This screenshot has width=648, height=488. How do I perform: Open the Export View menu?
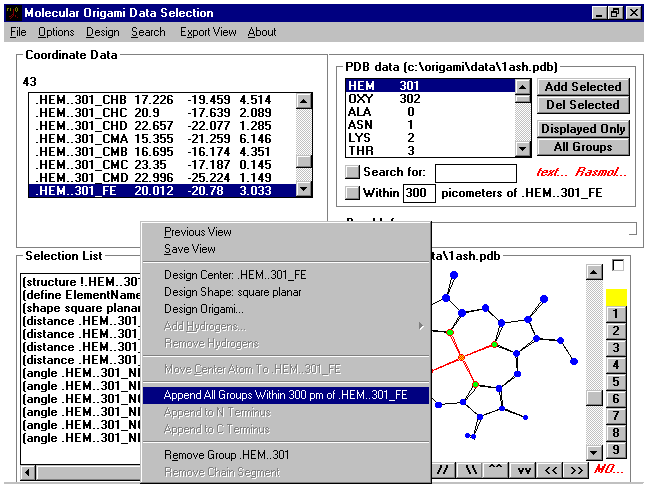208,32
